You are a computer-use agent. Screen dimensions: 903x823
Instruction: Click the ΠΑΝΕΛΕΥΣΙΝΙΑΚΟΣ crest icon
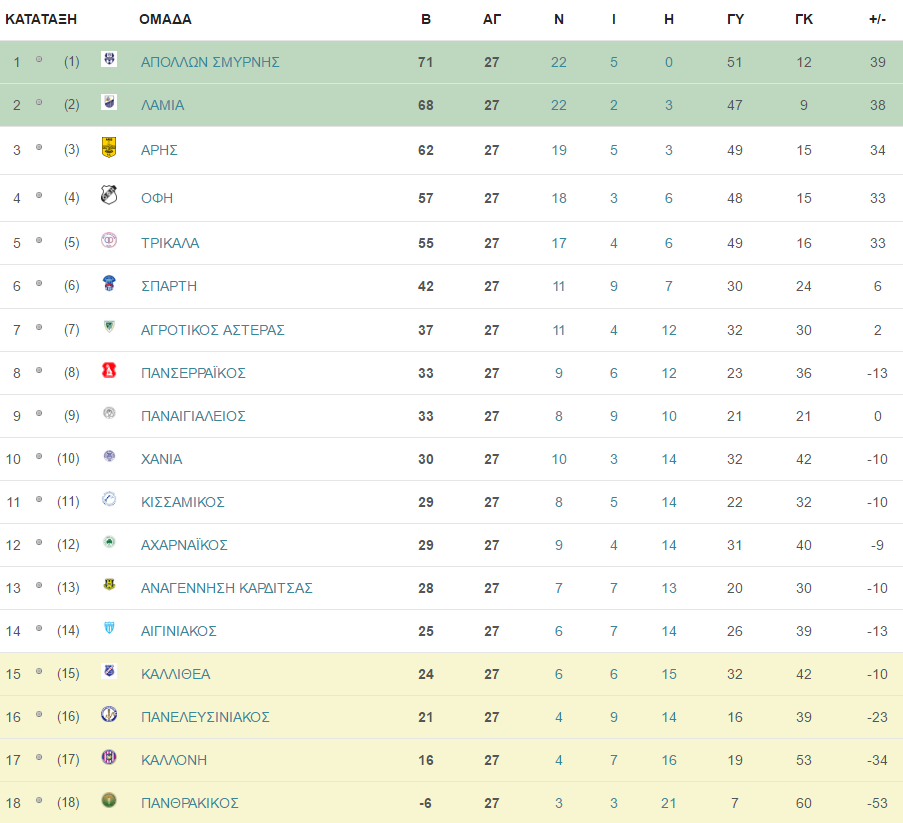[x=109, y=714]
